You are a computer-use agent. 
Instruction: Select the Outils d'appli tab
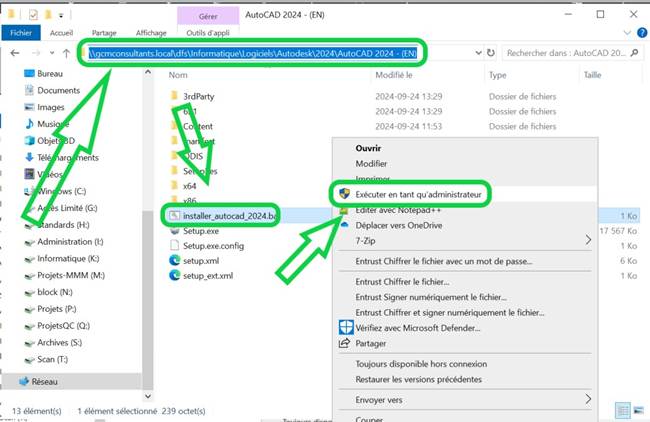tap(208, 33)
